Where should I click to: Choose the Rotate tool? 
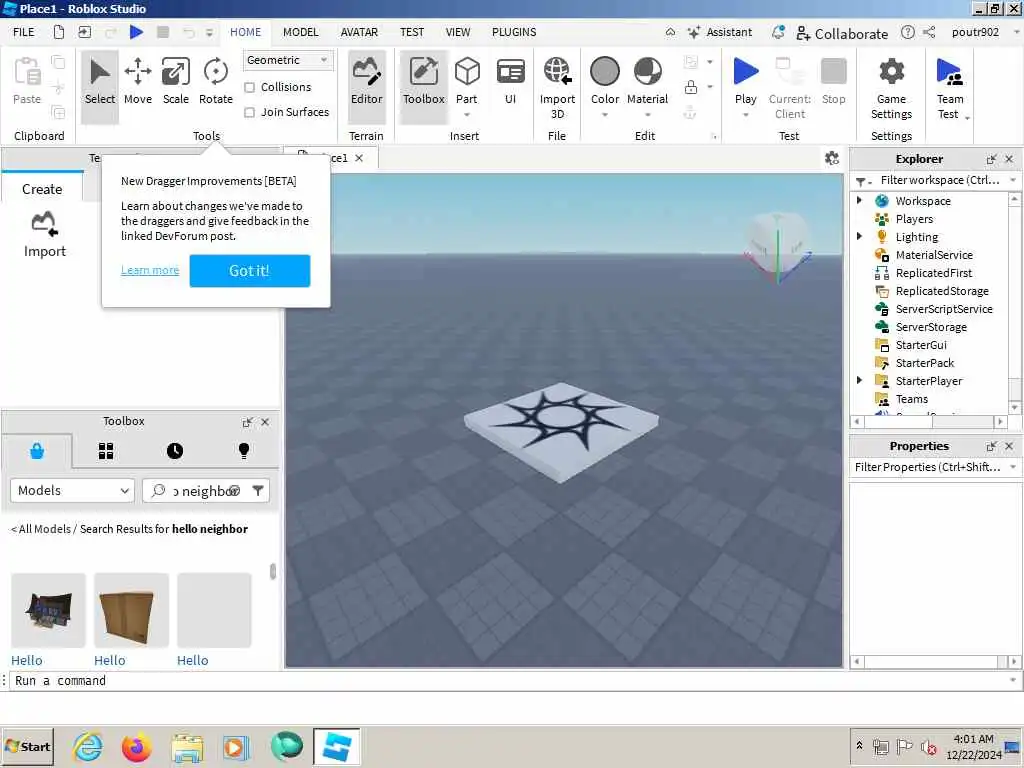coord(216,82)
